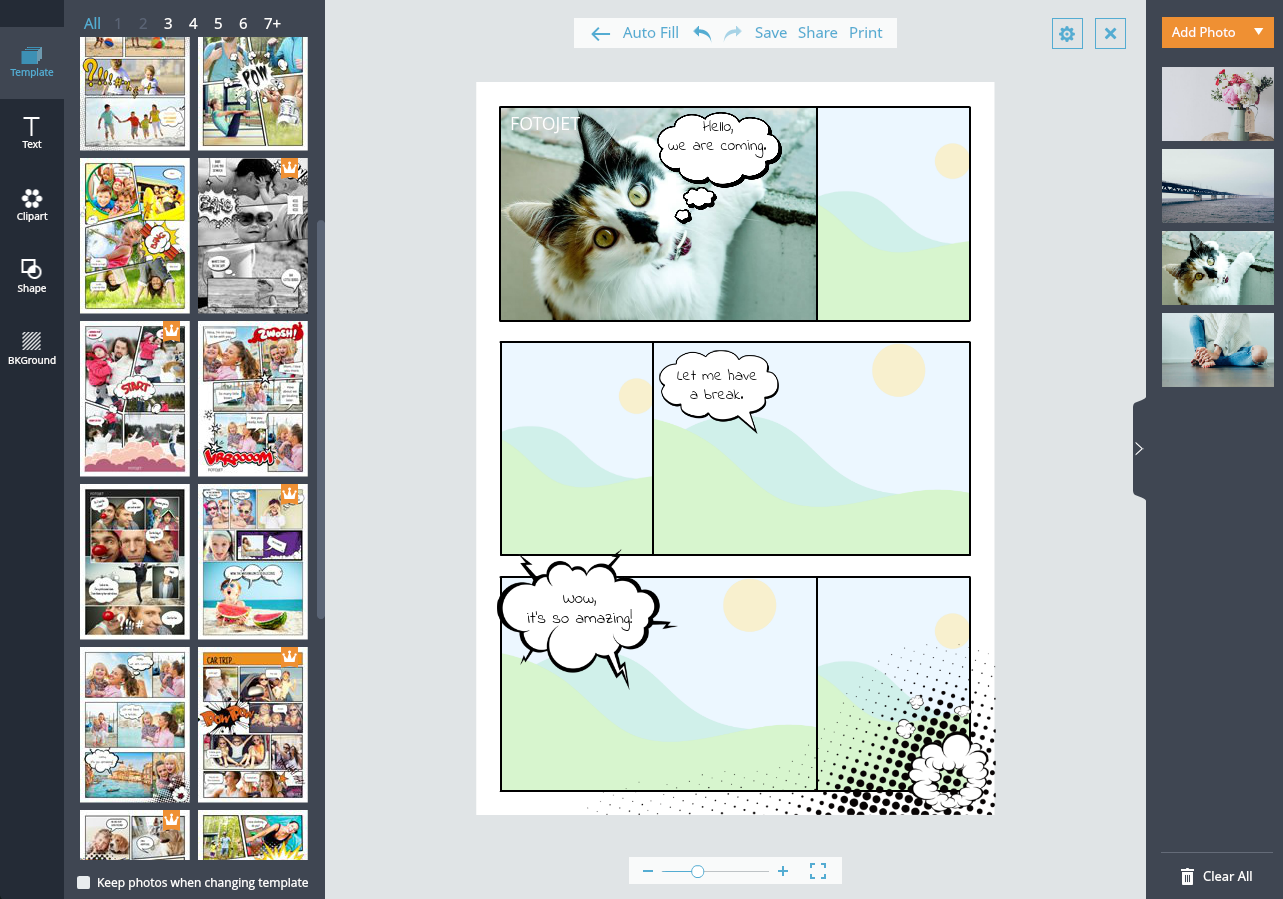1283x899 pixels.
Task: Click Auto Fill
Action: [x=651, y=33]
